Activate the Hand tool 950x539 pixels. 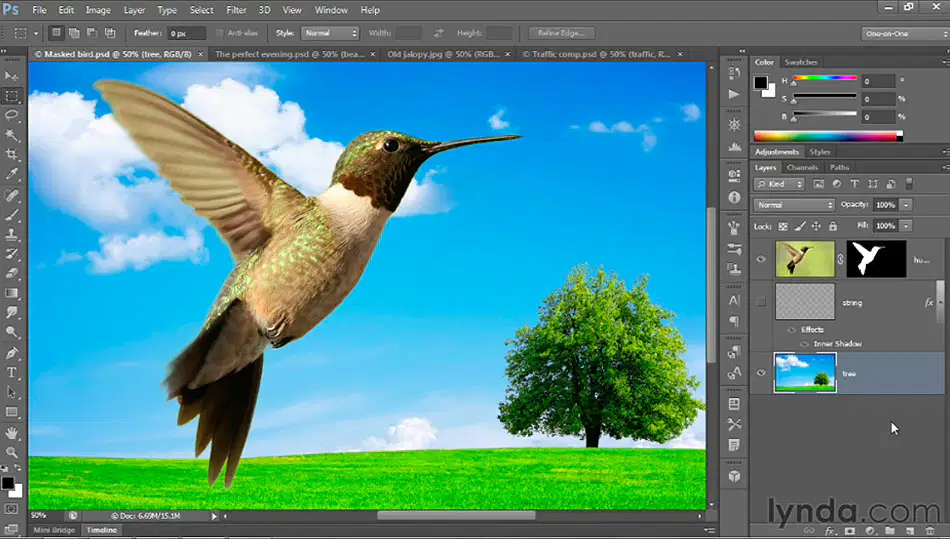point(12,432)
